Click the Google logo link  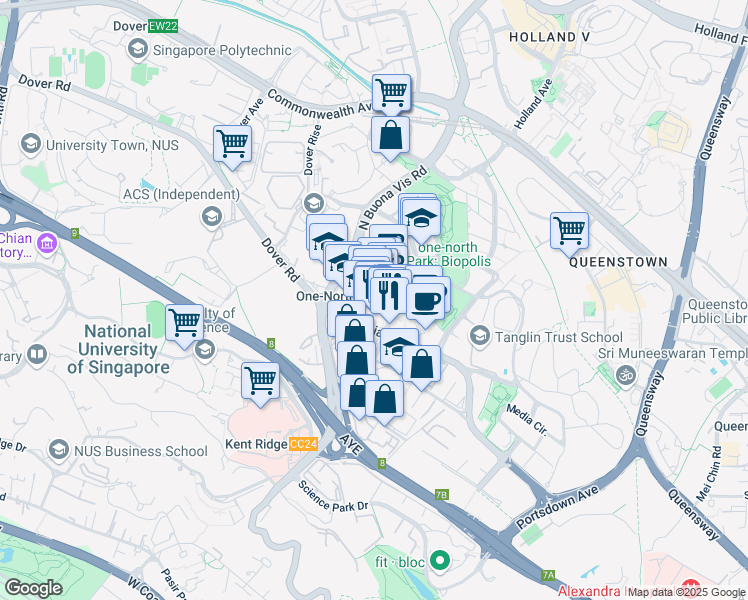[33, 588]
